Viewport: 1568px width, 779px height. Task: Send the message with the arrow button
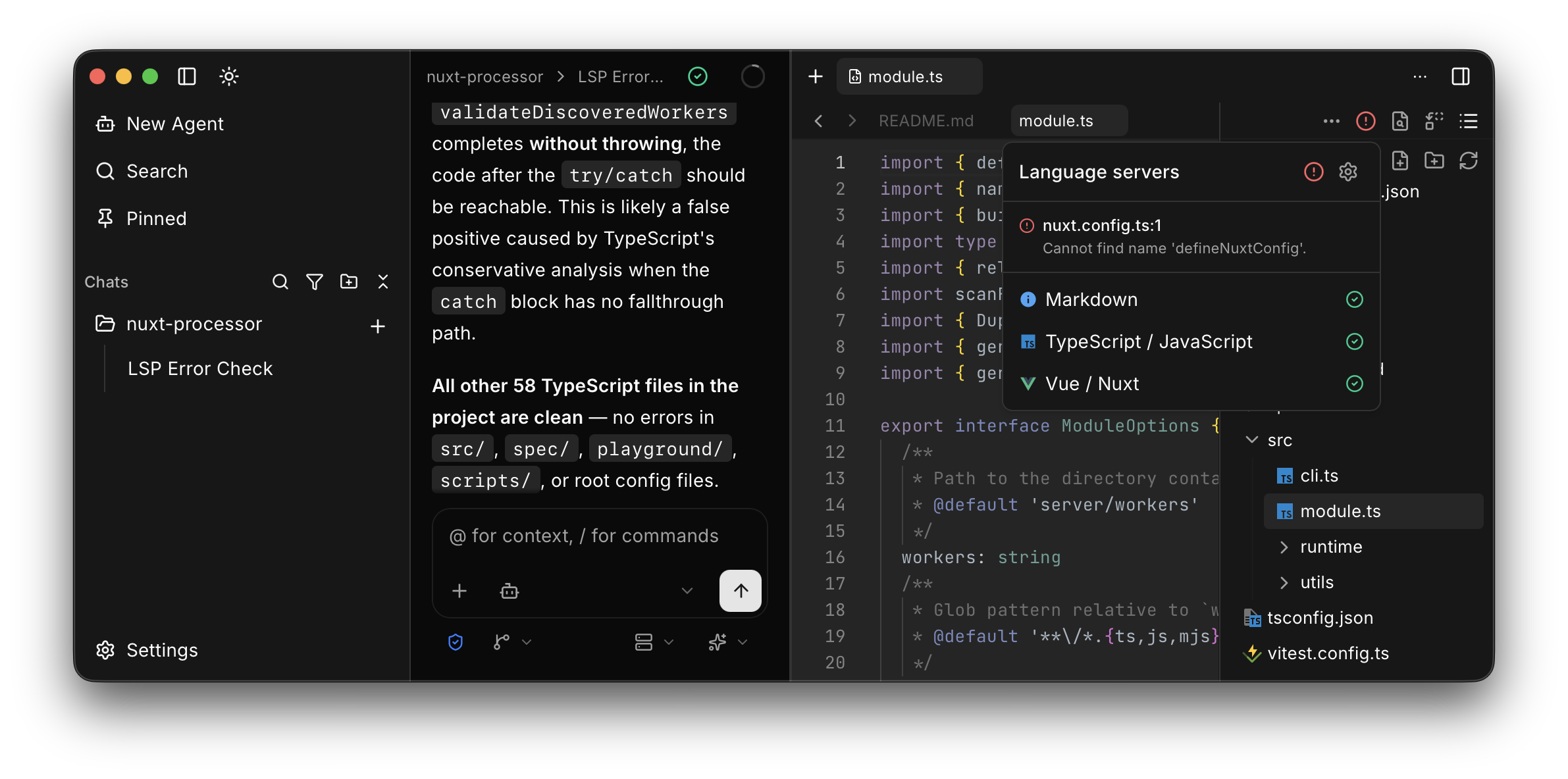(741, 591)
